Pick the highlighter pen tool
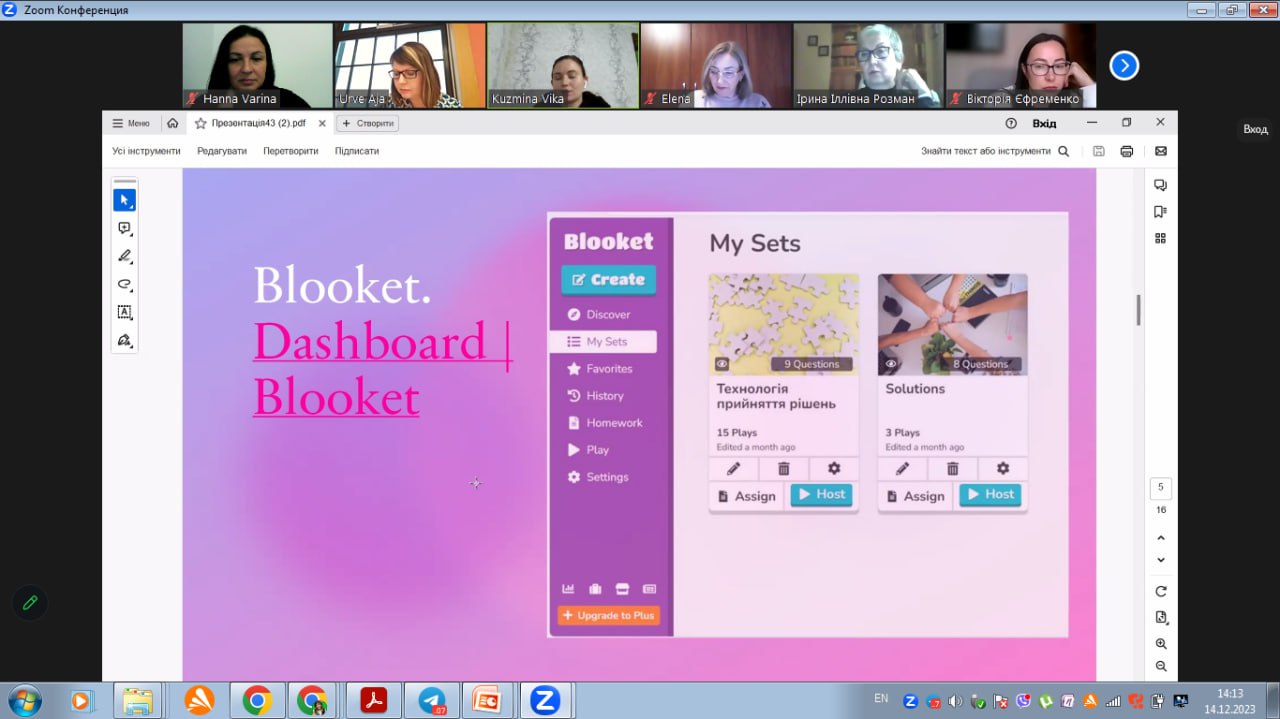This screenshot has height=719, width=1280. coord(124,256)
